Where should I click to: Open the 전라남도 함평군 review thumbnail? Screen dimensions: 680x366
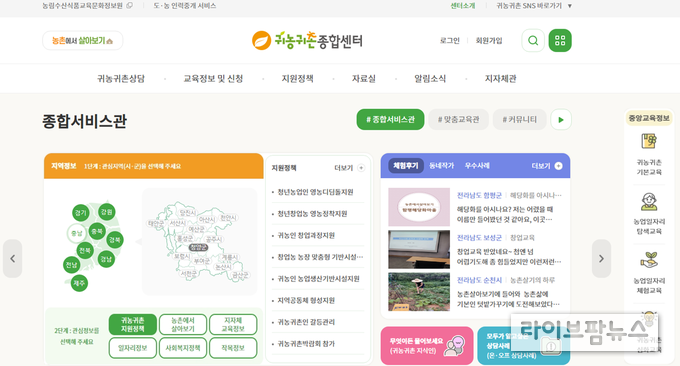(x=419, y=207)
